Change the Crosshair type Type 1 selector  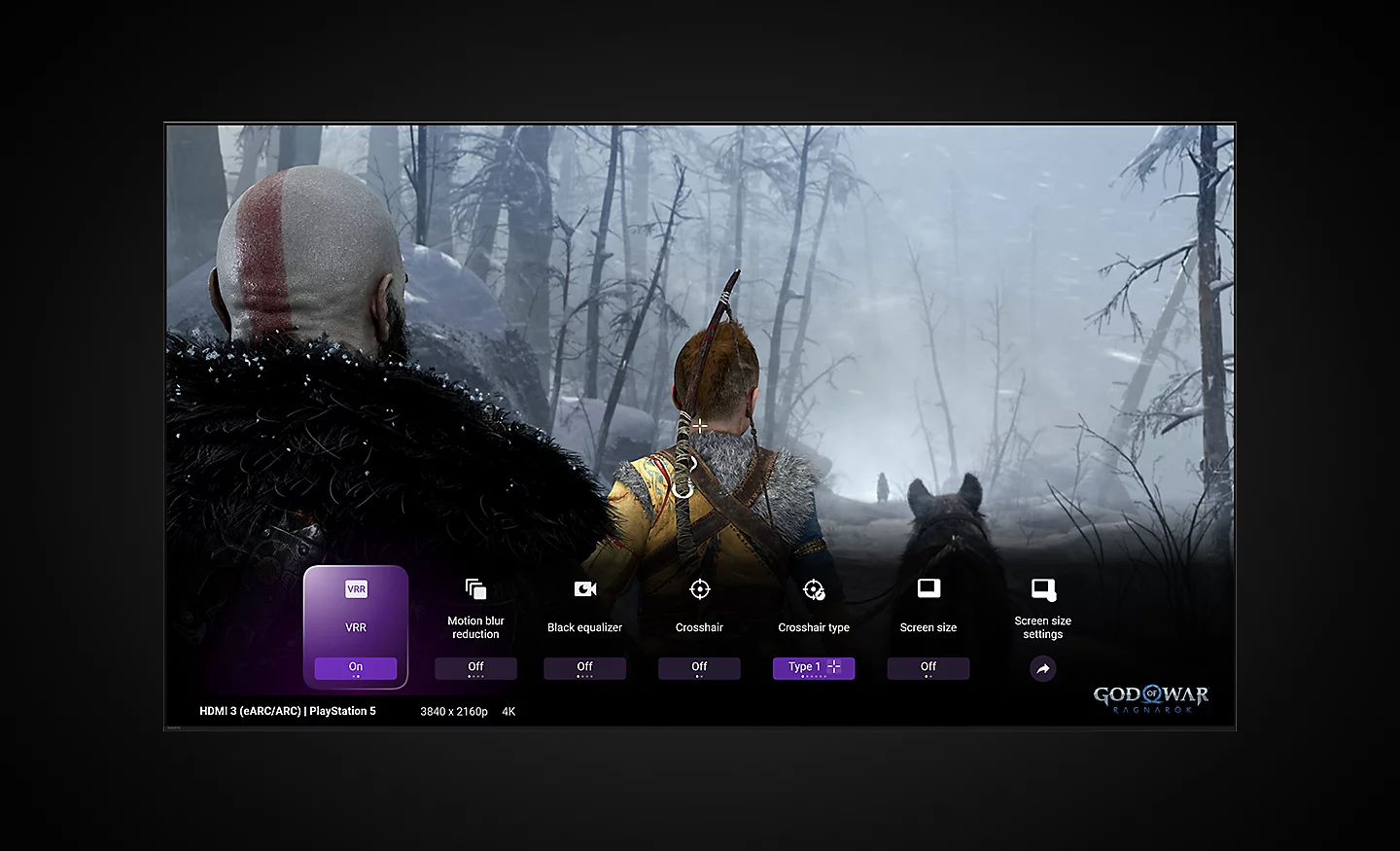coord(814,667)
